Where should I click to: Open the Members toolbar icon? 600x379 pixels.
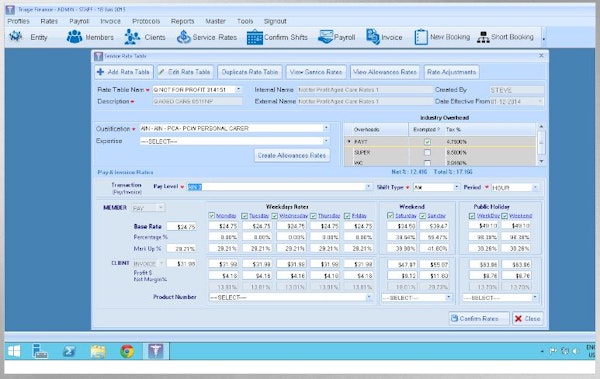(74, 37)
